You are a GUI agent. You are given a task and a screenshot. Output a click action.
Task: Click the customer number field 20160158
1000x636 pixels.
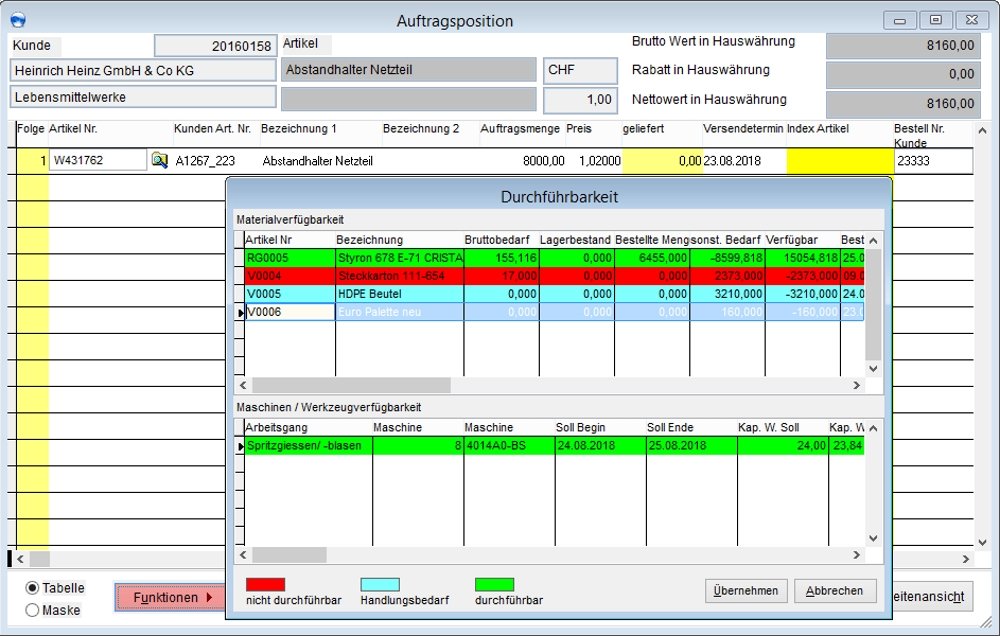(x=216, y=46)
